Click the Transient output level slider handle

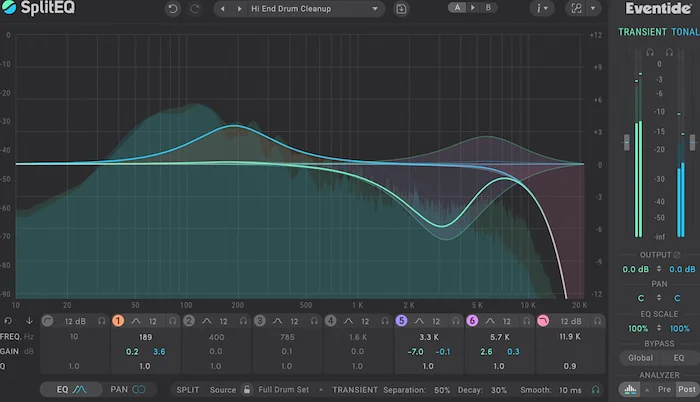point(626,142)
